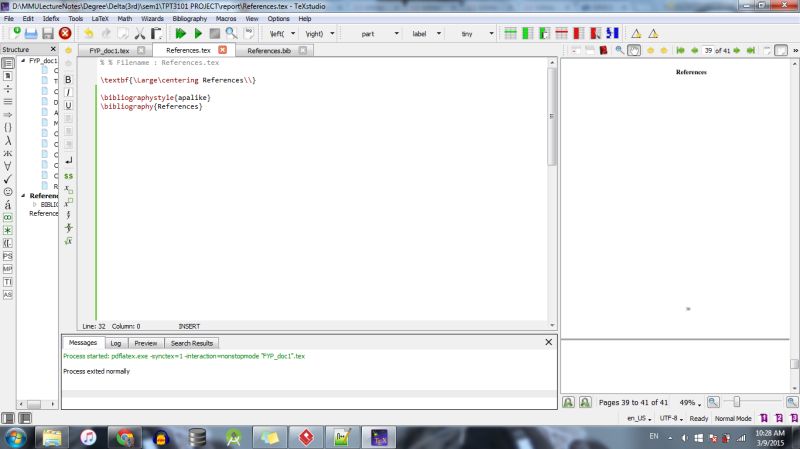800x449 pixels.
Task: Close the Structure panel
Action: (x=53, y=49)
